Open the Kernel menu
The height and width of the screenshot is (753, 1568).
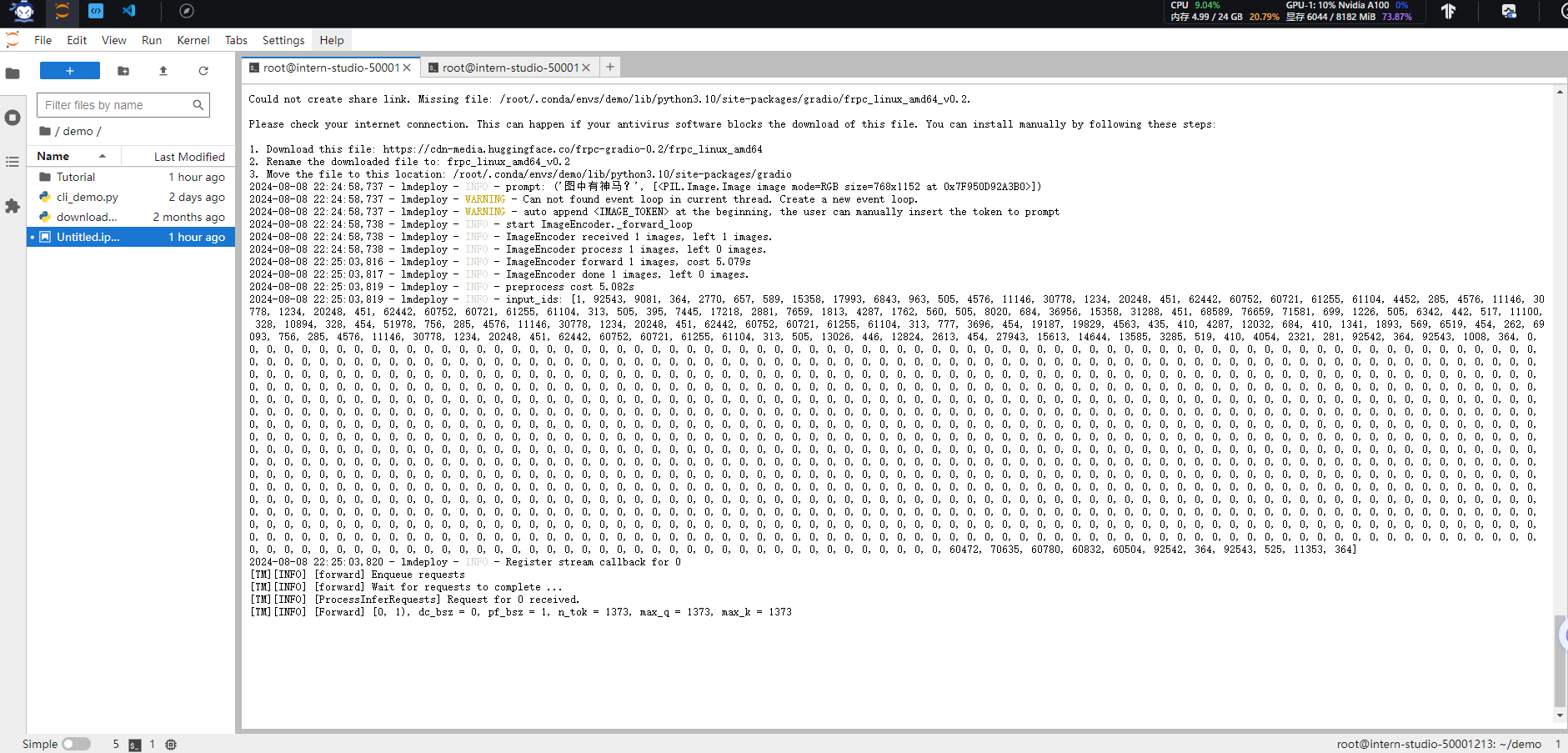(193, 40)
